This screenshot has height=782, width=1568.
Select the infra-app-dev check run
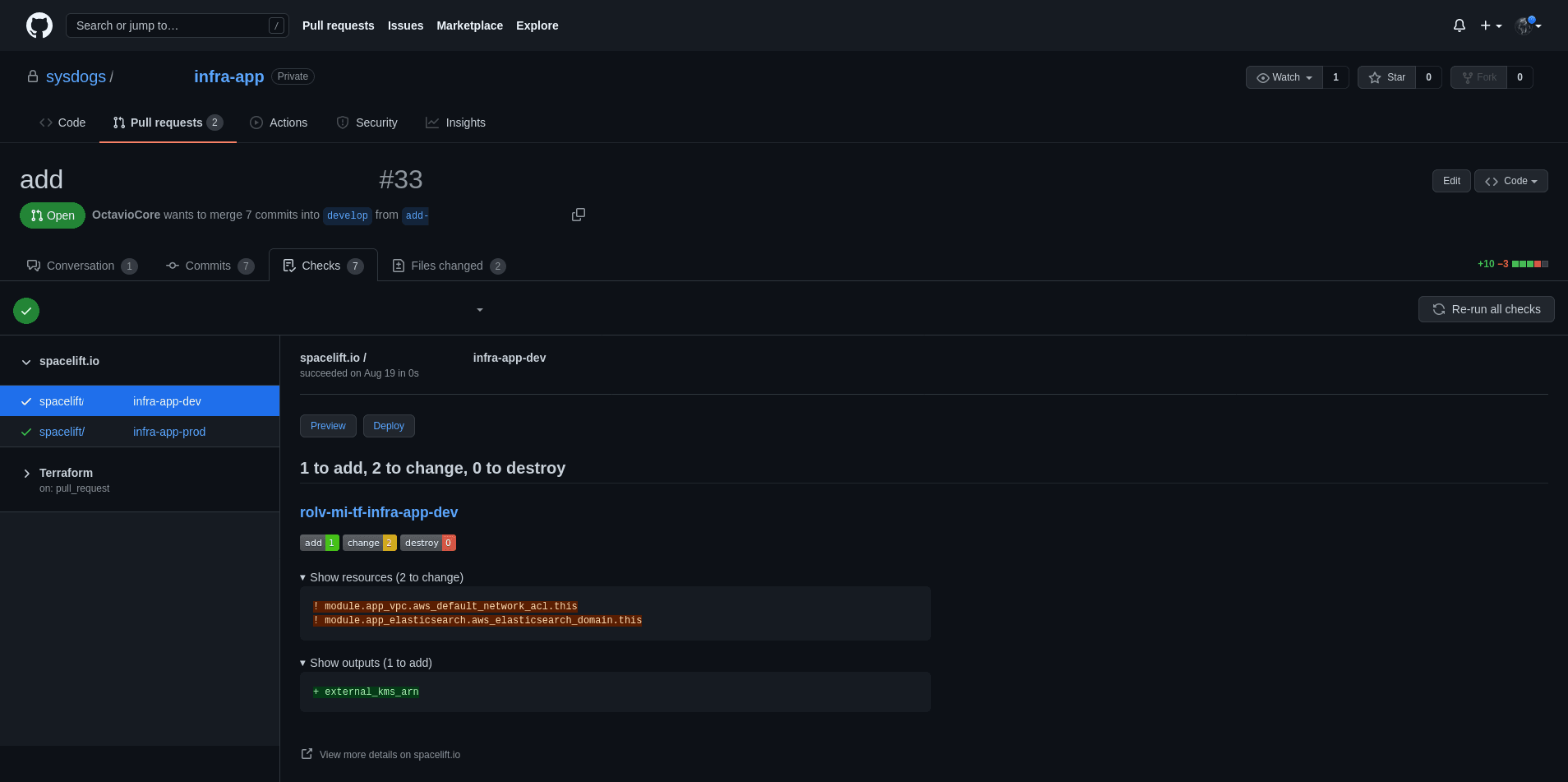(x=140, y=401)
